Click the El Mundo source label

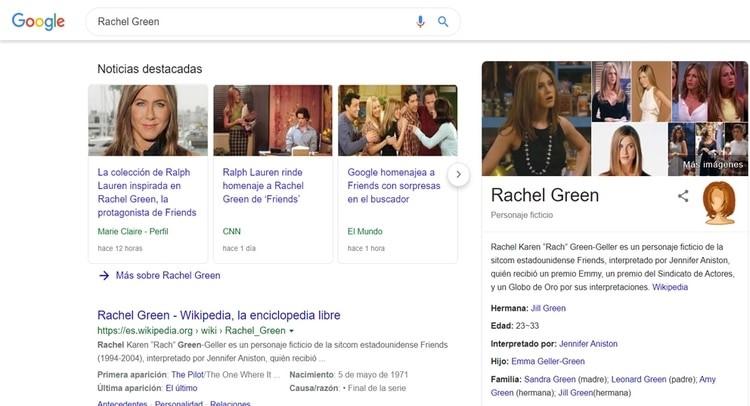365,231
